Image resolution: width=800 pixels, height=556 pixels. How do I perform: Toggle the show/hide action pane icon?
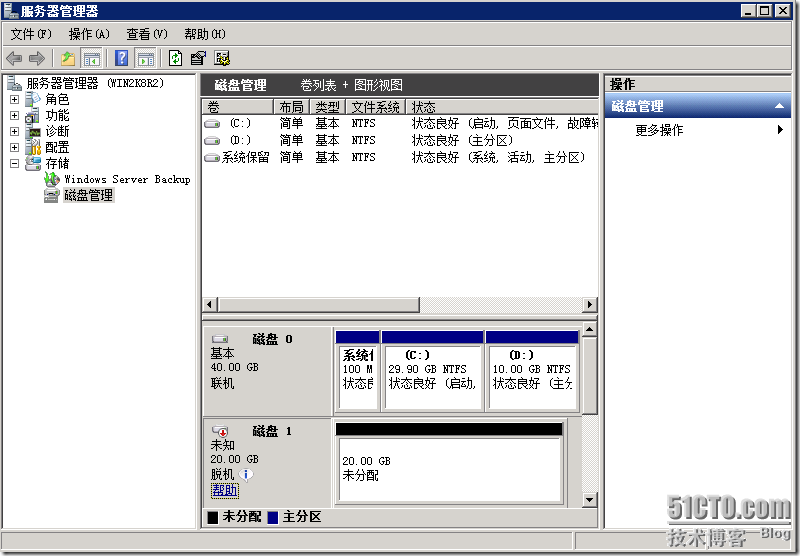pos(145,58)
